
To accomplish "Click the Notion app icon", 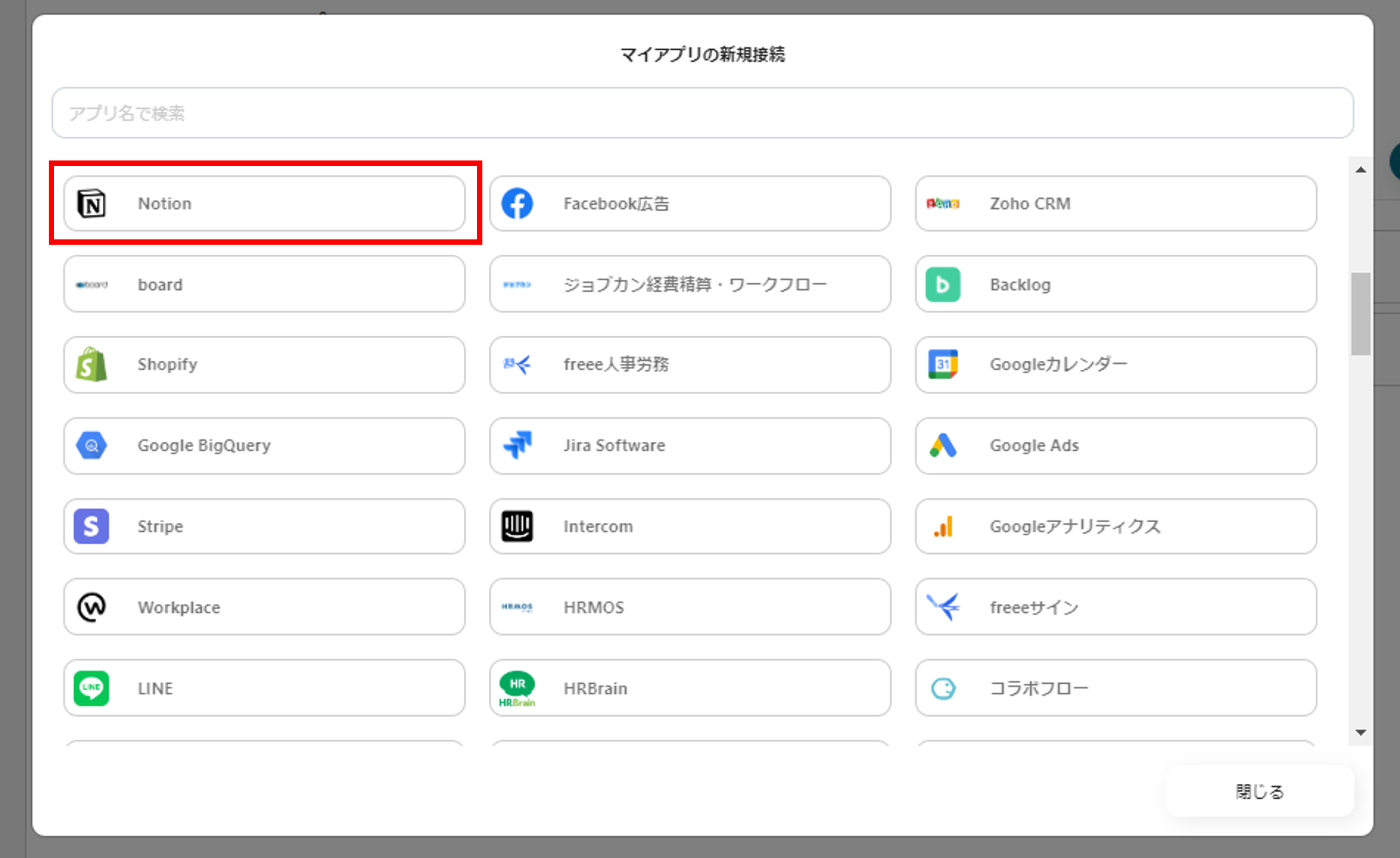I will click(92, 203).
